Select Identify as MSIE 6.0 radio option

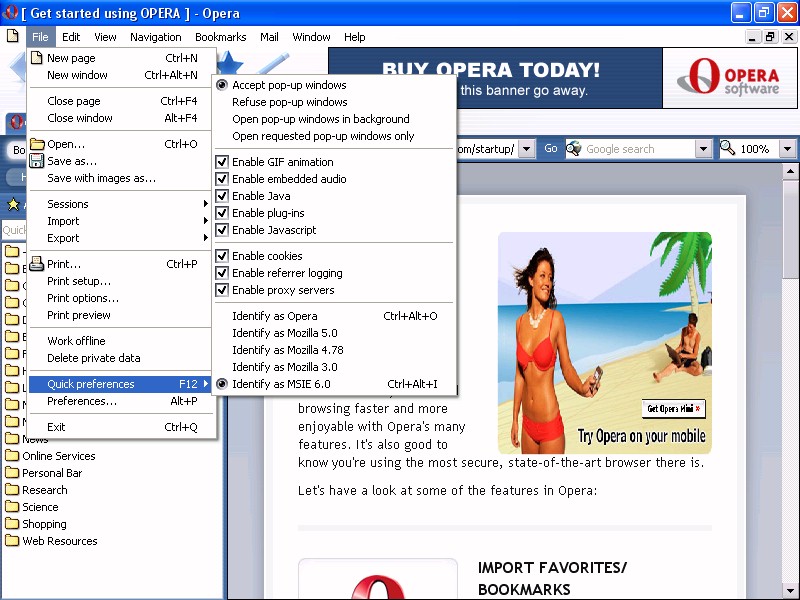tap(221, 384)
